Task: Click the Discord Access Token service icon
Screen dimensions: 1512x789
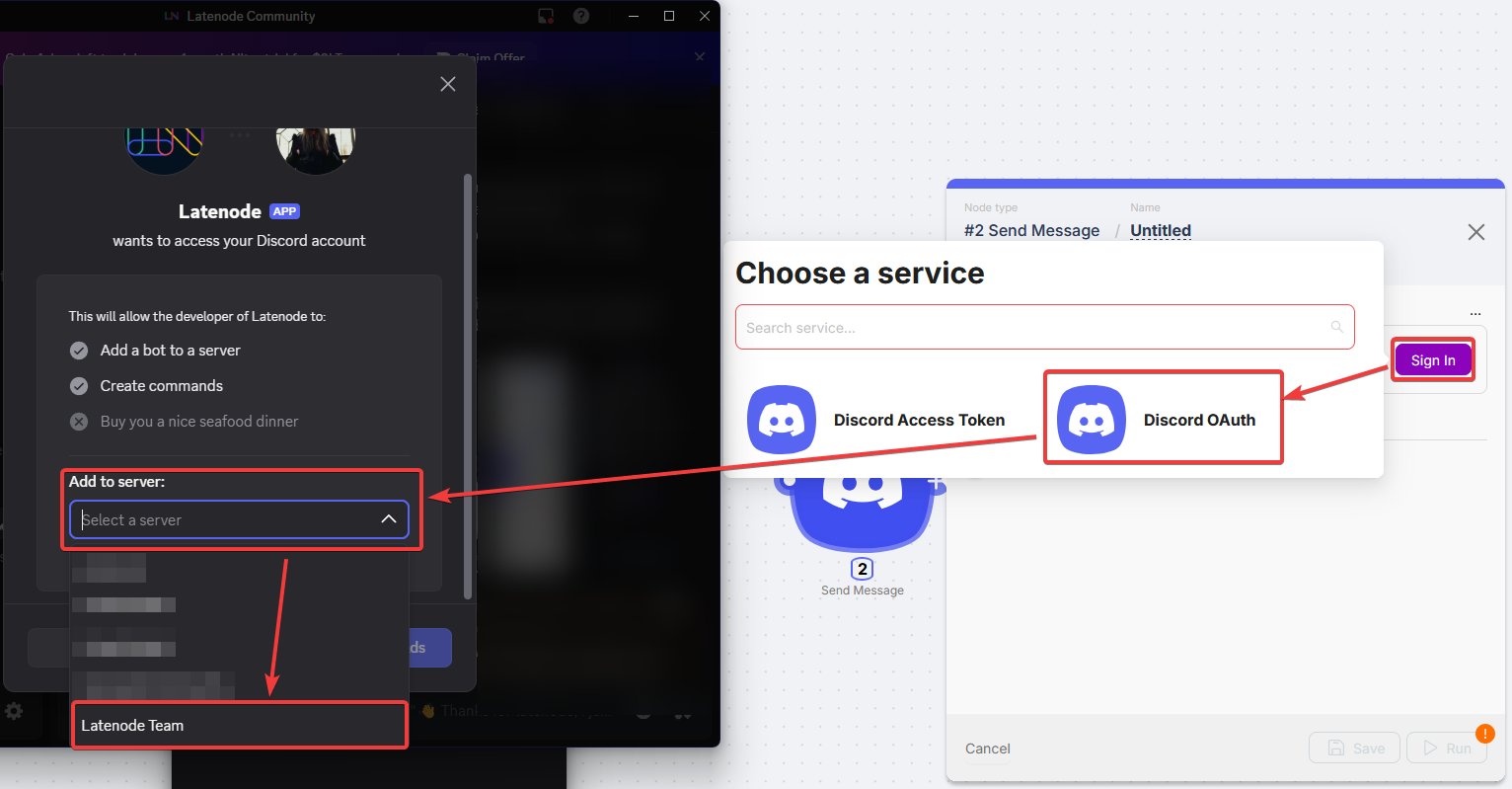Action: (x=782, y=419)
